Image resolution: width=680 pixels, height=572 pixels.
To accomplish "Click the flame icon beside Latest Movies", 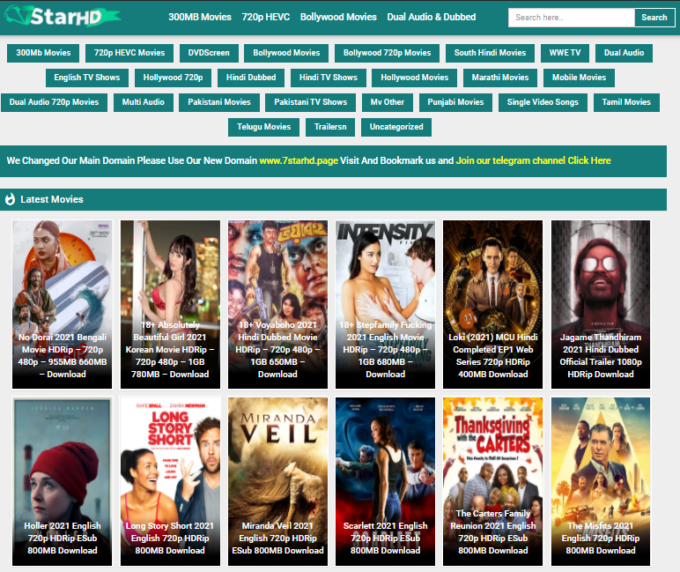I will [10, 199].
